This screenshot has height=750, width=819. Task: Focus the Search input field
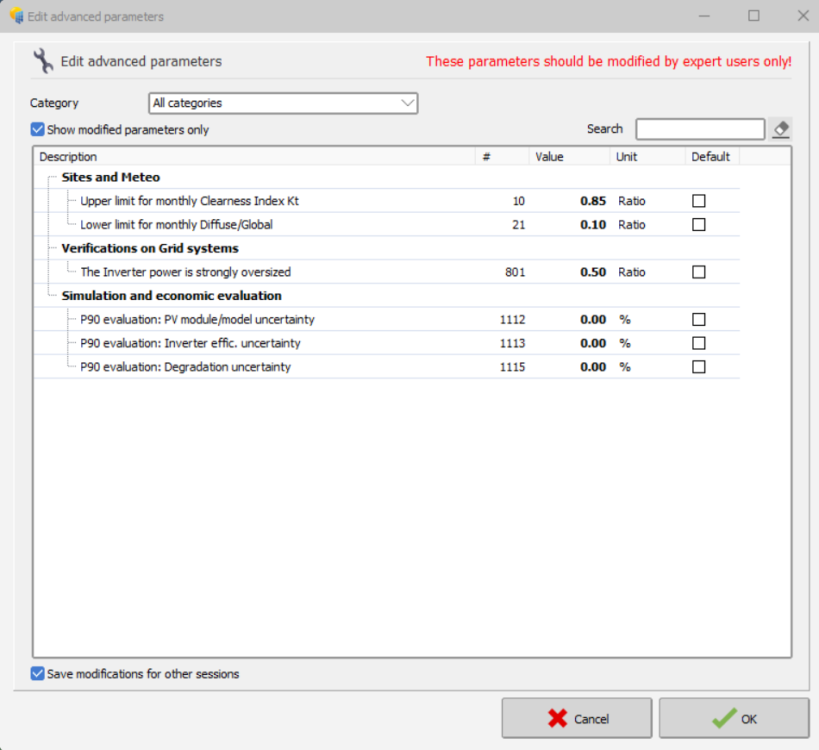tap(700, 129)
